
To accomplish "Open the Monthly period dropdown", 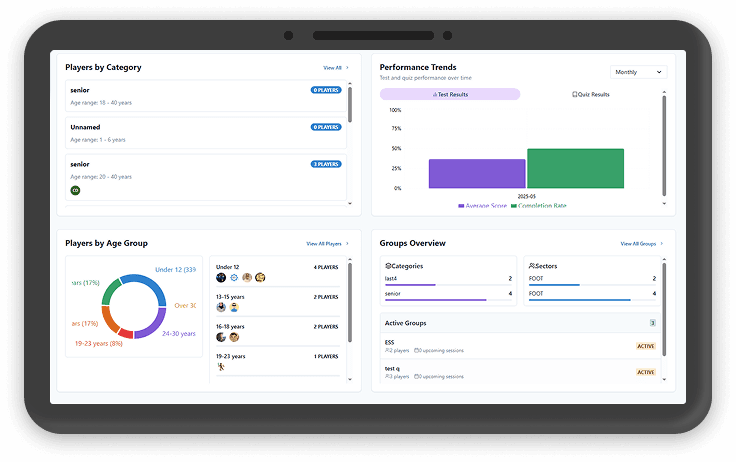I will [638, 72].
